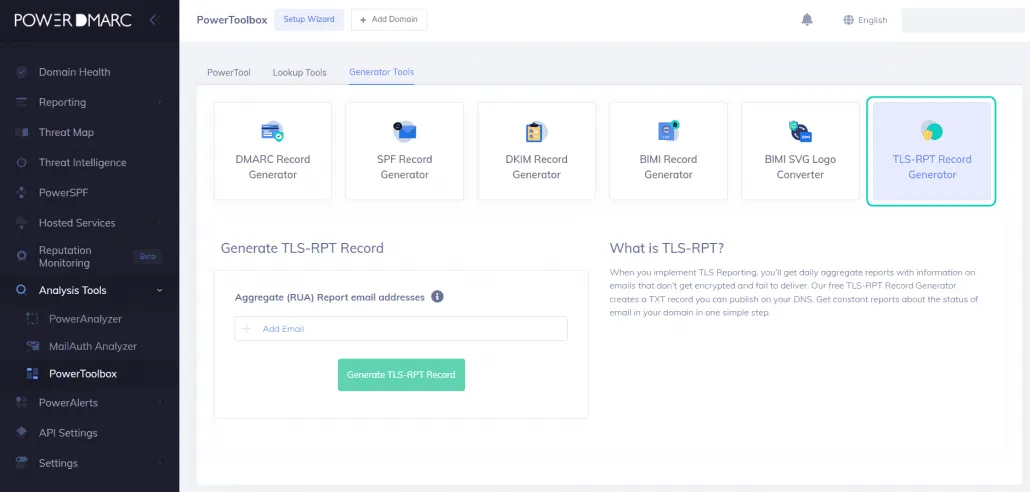Click the Reporting sidebar icon
Screen dimensions: 1030x492
22,102
